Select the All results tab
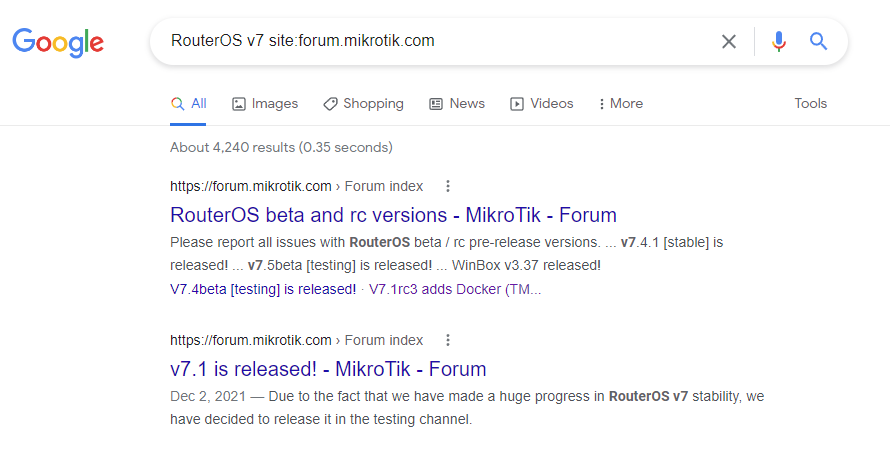This screenshot has width=890, height=465. pos(188,104)
